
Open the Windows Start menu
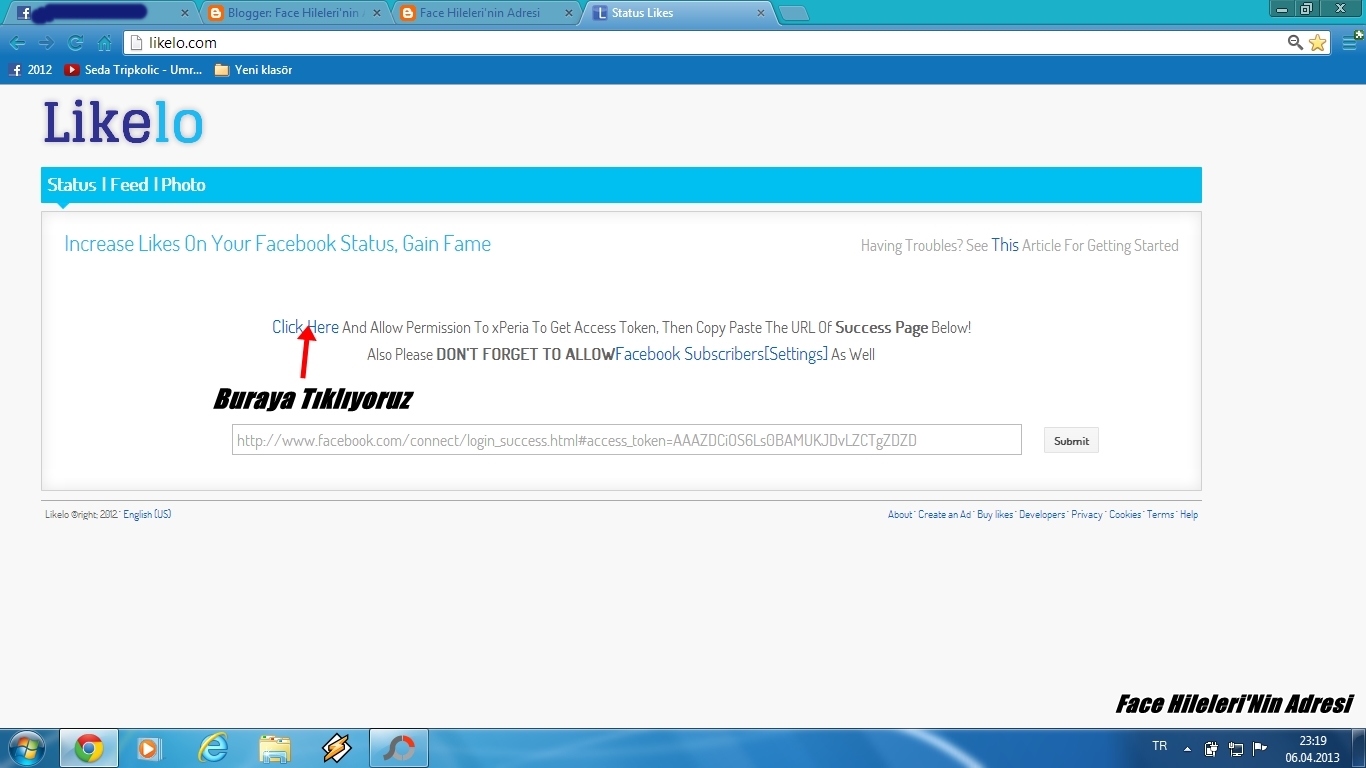pos(26,748)
